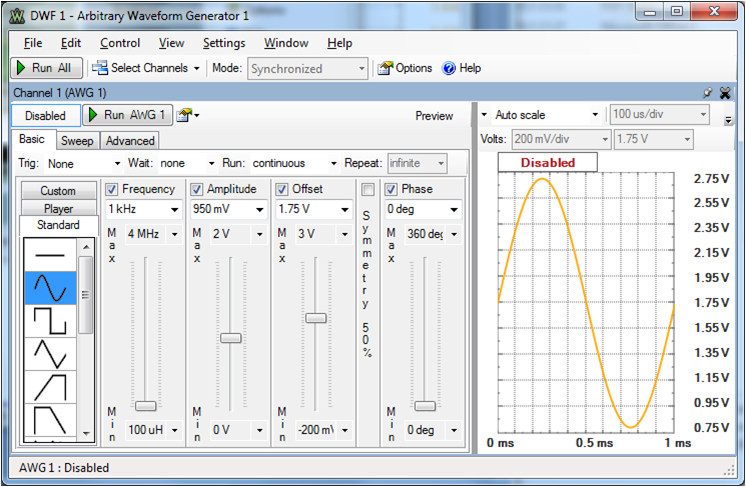Open the Settings menu
The image size is (746, 487).
point(223,43)
